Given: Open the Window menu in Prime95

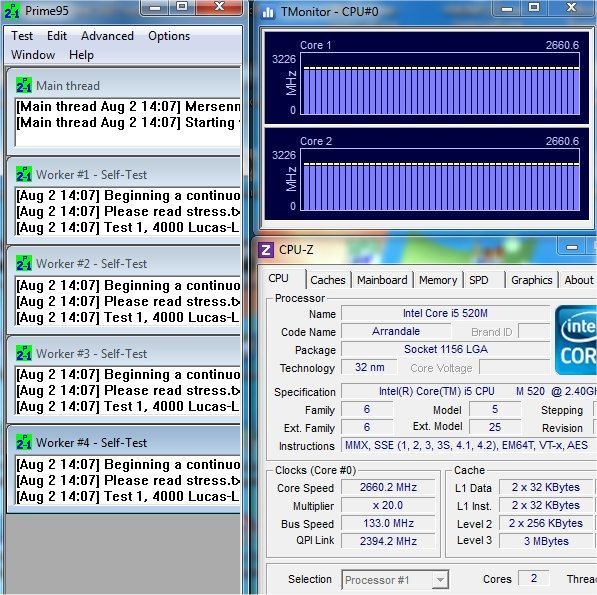Looking at the screenshot, I should pos(33,55).
